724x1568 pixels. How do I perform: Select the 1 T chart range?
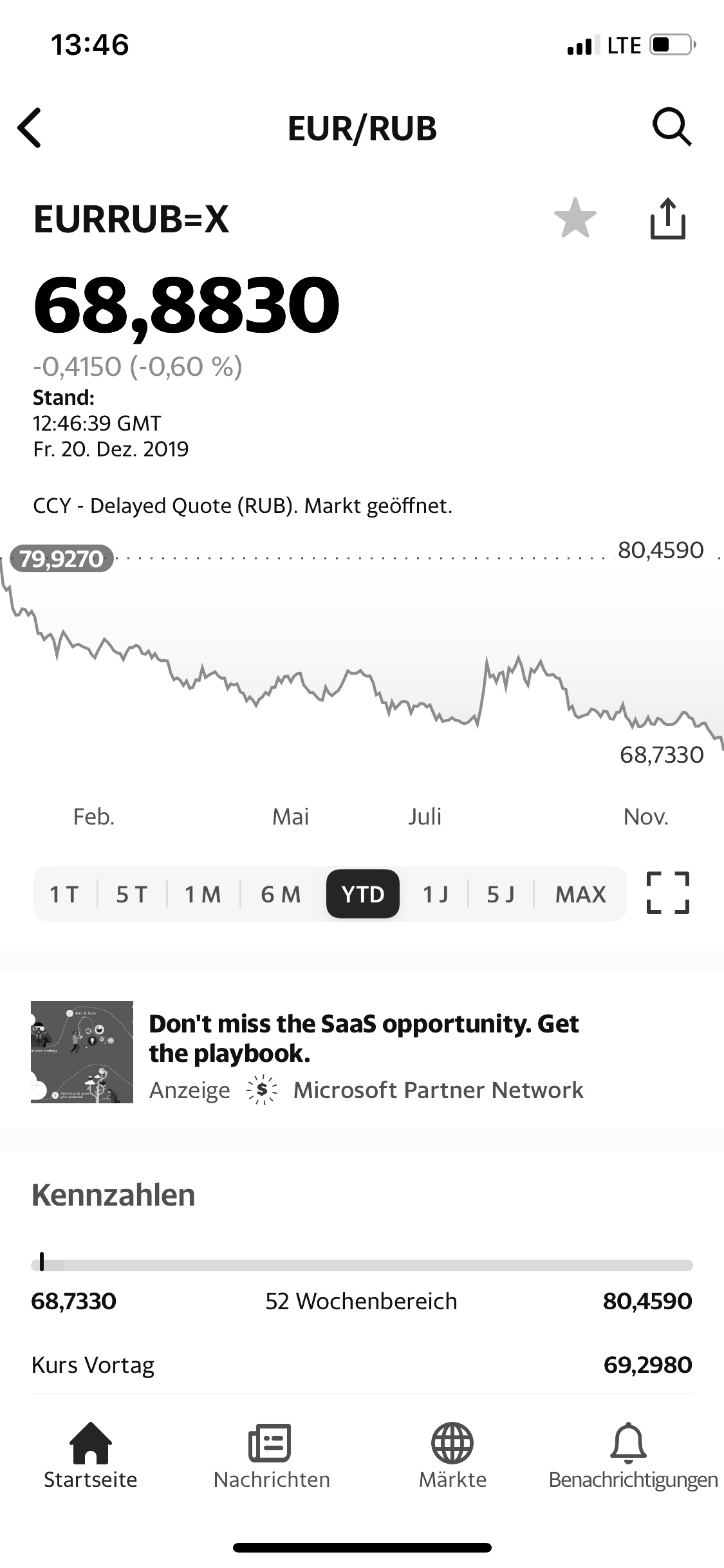pos(64,894)
